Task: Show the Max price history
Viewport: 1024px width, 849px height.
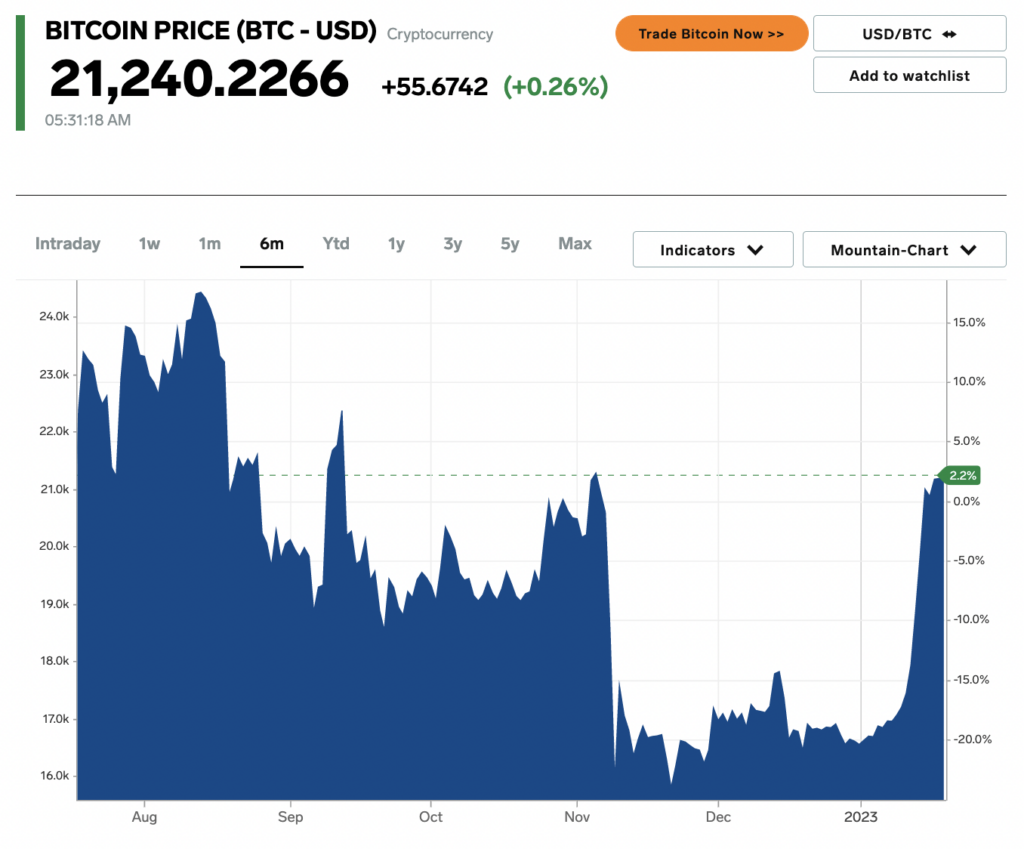Action: [575, 244]
